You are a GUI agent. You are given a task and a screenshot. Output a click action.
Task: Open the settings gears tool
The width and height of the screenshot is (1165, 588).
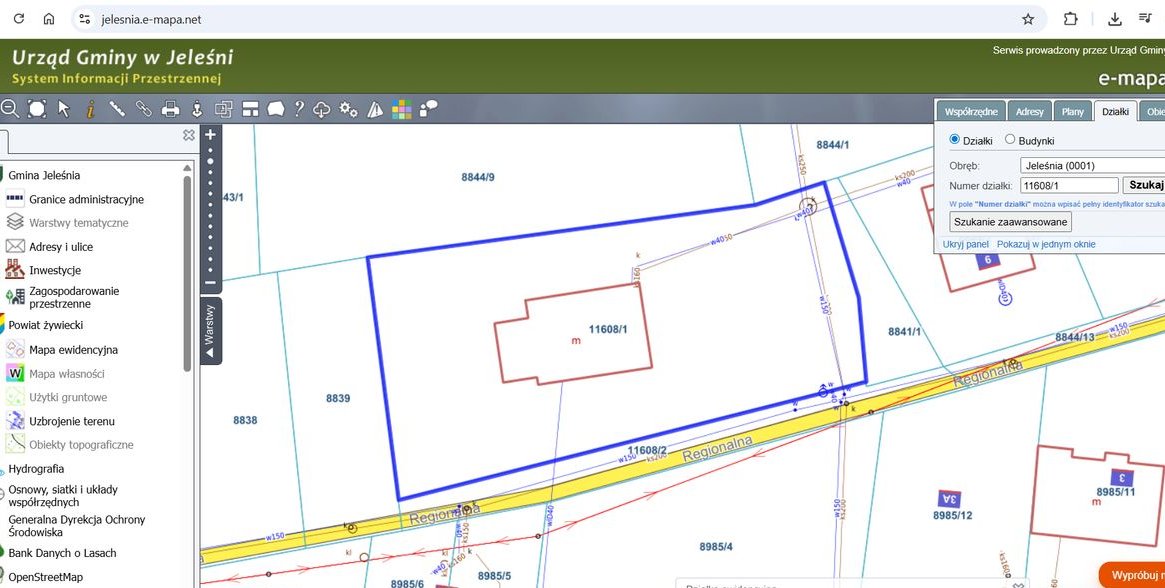[348, 109]
